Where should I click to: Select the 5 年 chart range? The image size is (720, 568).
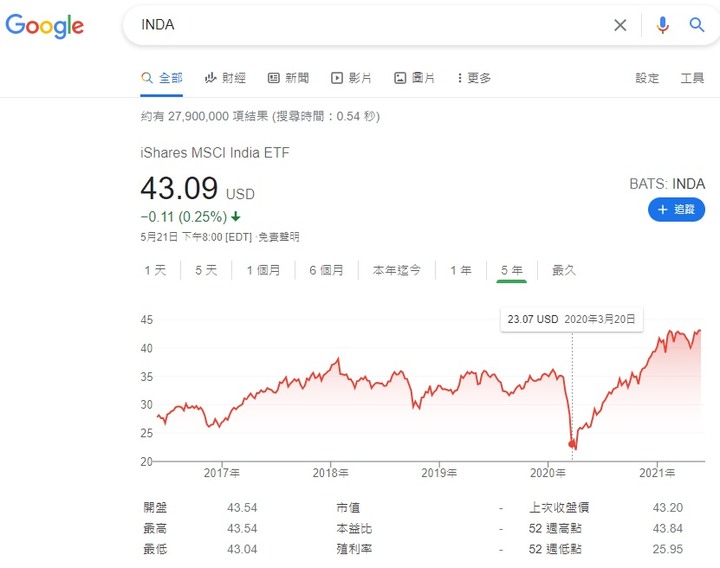[512, 270]
